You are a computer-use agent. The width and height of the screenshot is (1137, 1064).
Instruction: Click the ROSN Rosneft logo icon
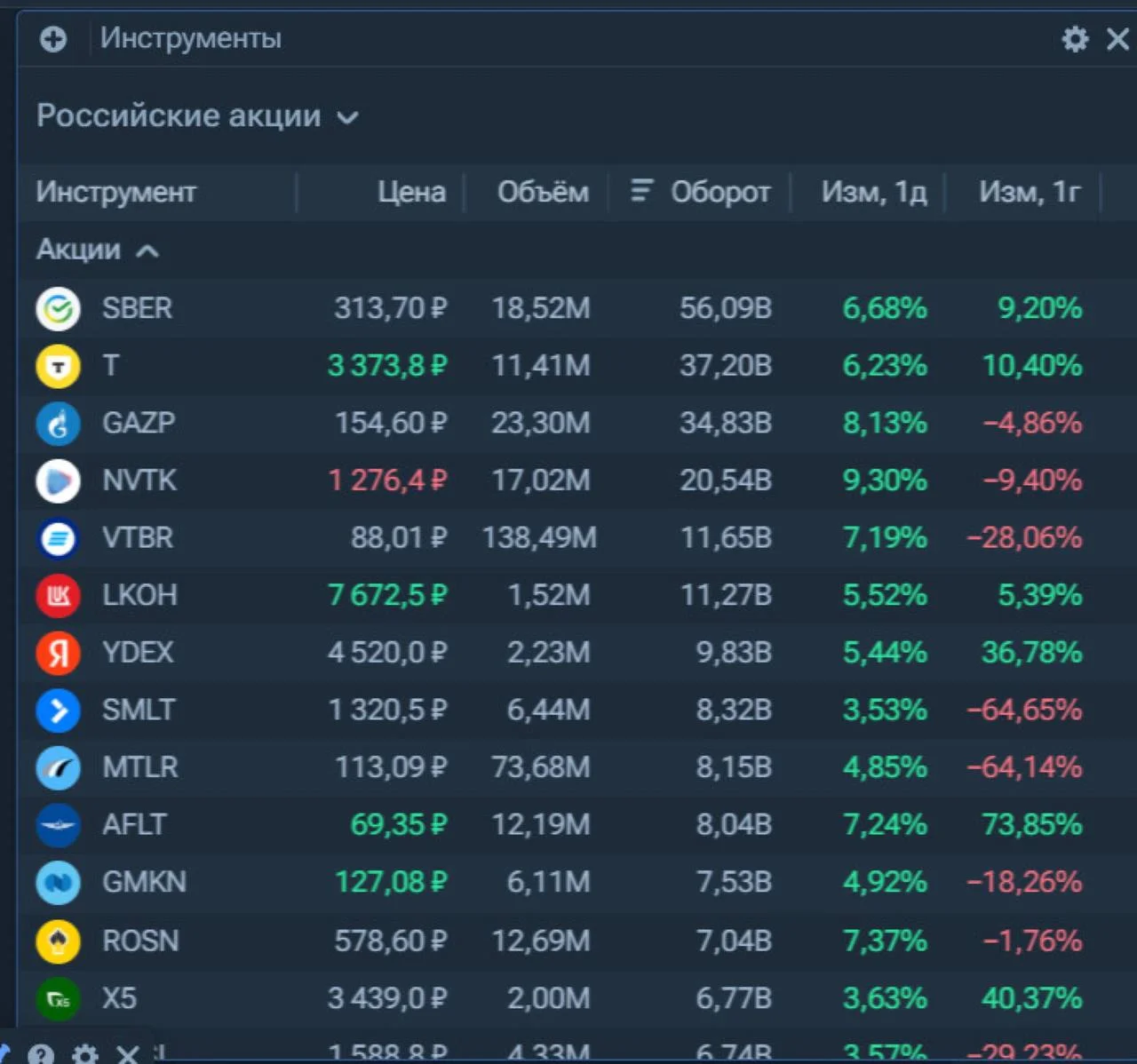(x=59, y=941)
